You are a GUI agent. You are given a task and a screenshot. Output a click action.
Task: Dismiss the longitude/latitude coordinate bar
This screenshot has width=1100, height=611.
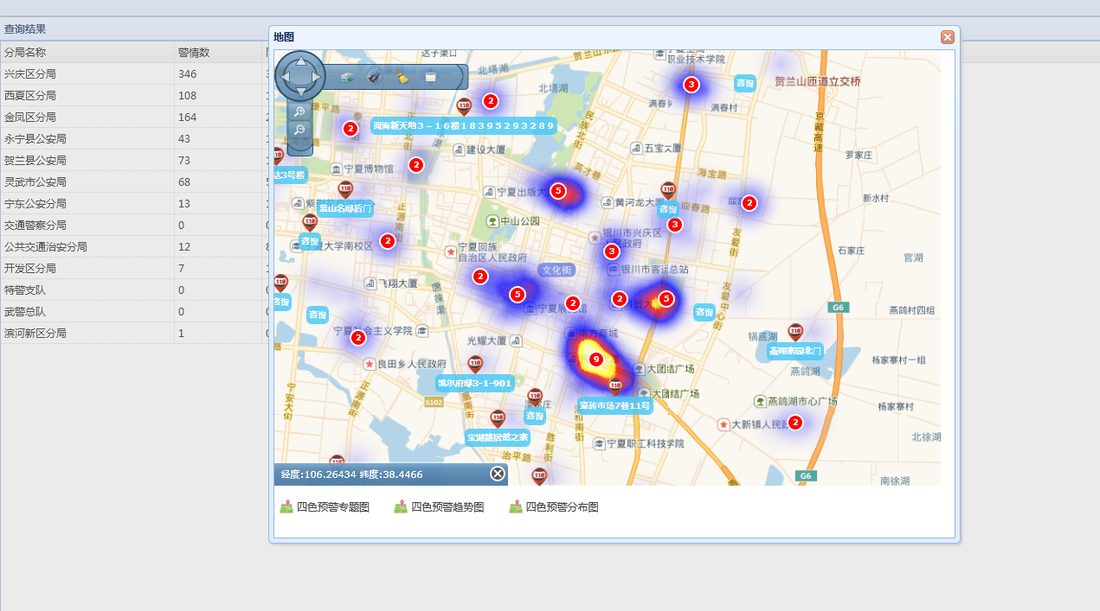pos(497,474)
